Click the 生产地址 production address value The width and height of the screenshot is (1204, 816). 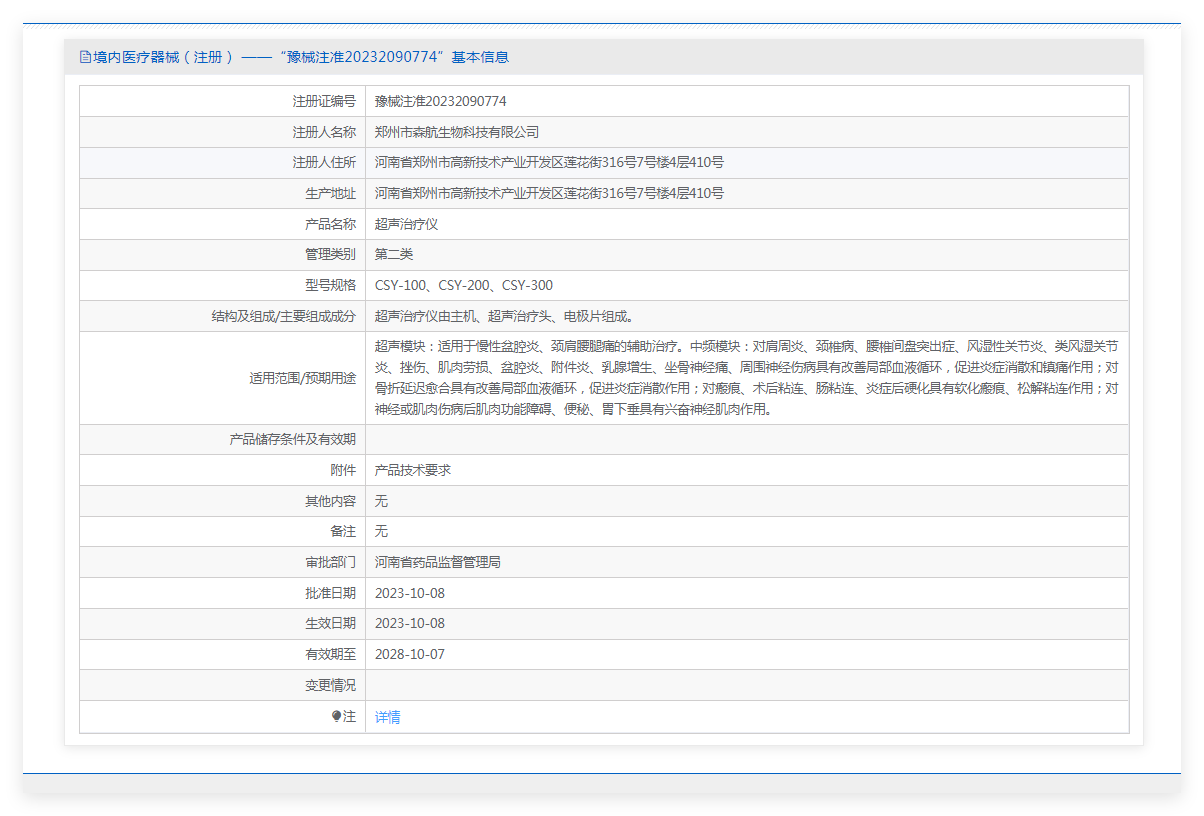[x=549, y=193]
